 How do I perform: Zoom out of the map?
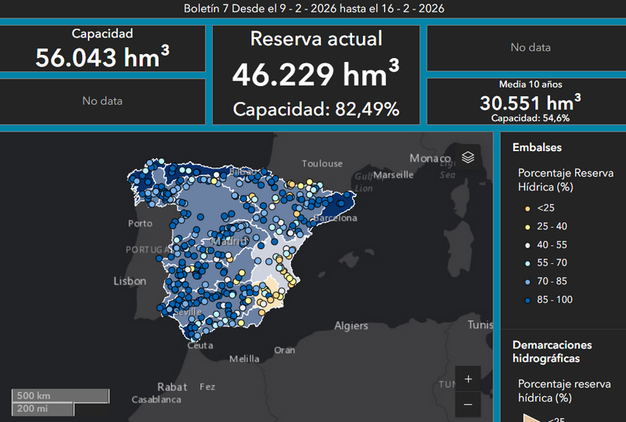point(468,403)
